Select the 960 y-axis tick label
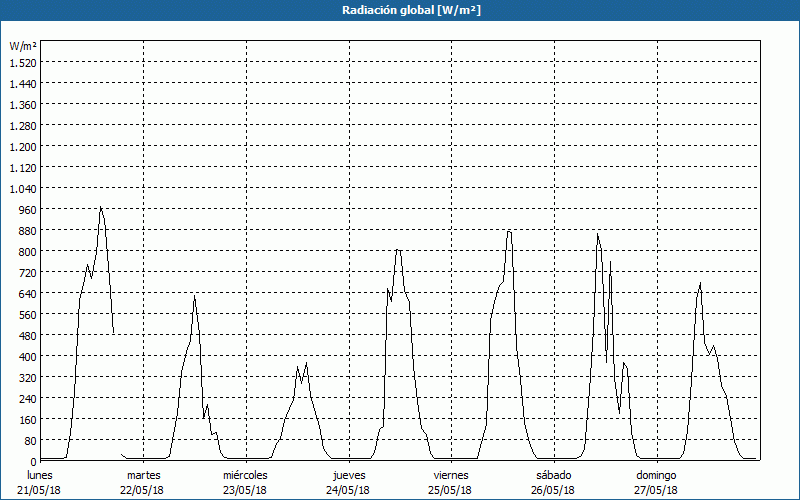 [25, 209]
